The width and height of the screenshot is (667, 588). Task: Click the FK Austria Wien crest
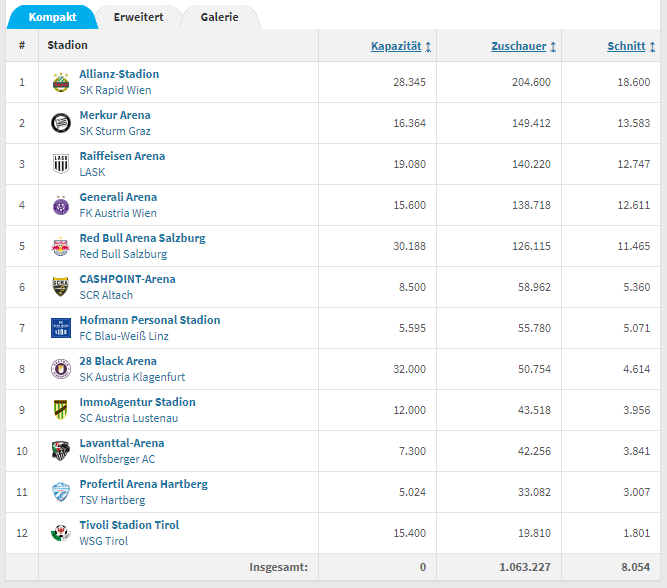pos(61,205)
